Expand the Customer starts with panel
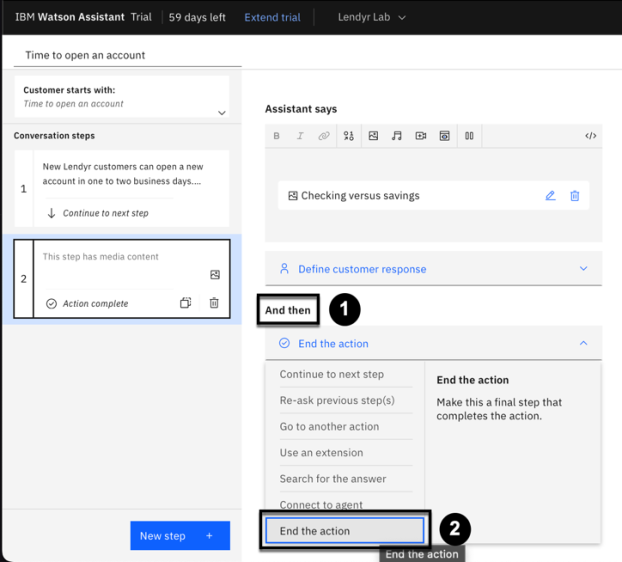 [x=222, y=113]
